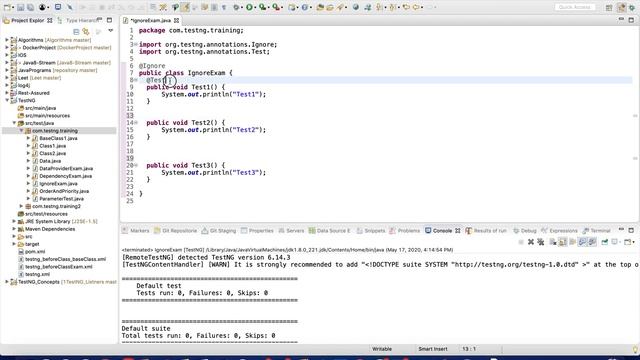Click the Smart Insert status entry
Viewport: 640px width, 360px height.
(x=433, y=349)
